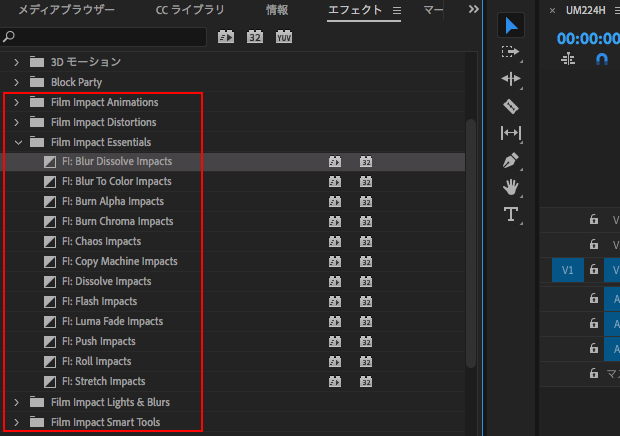Show hidden panel tabs chevron
The image size is (620, 436).
point(473,9)
